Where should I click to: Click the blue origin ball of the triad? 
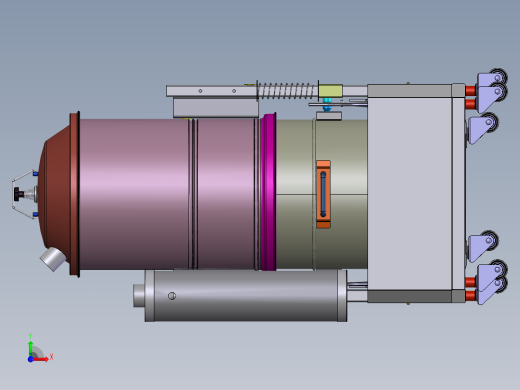tap(30, 359)
